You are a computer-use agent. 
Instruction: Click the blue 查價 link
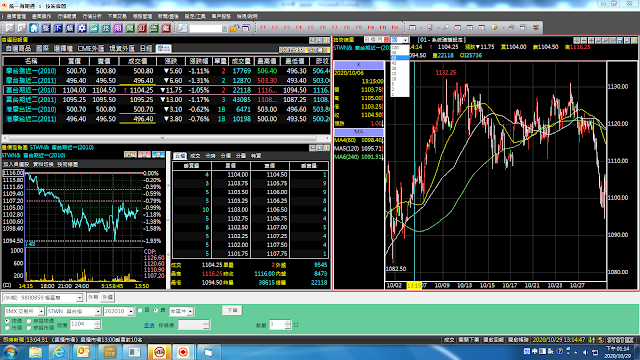click(x=149, y=325)
